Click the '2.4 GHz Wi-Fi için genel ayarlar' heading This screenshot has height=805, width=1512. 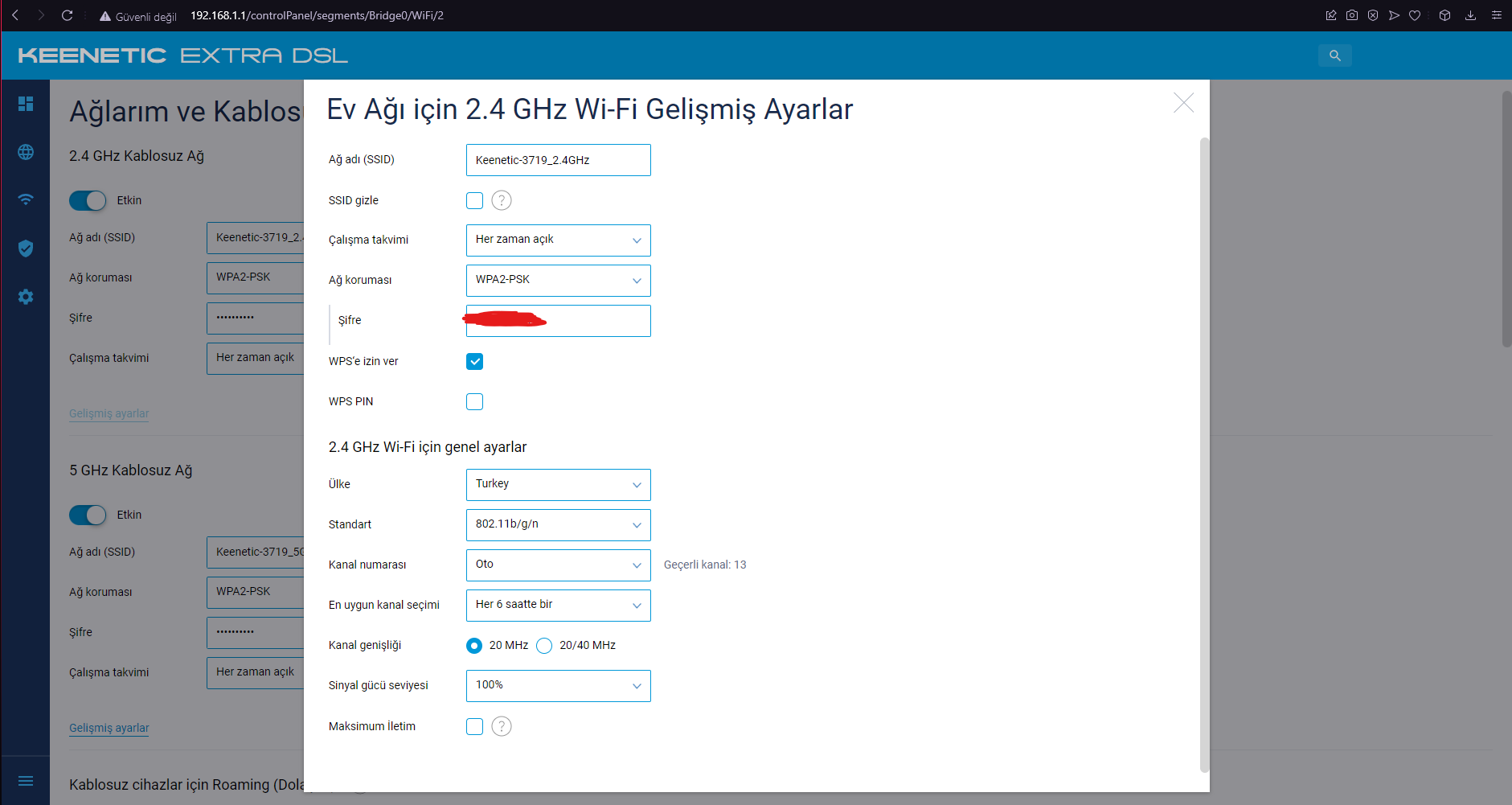(428, 447)
